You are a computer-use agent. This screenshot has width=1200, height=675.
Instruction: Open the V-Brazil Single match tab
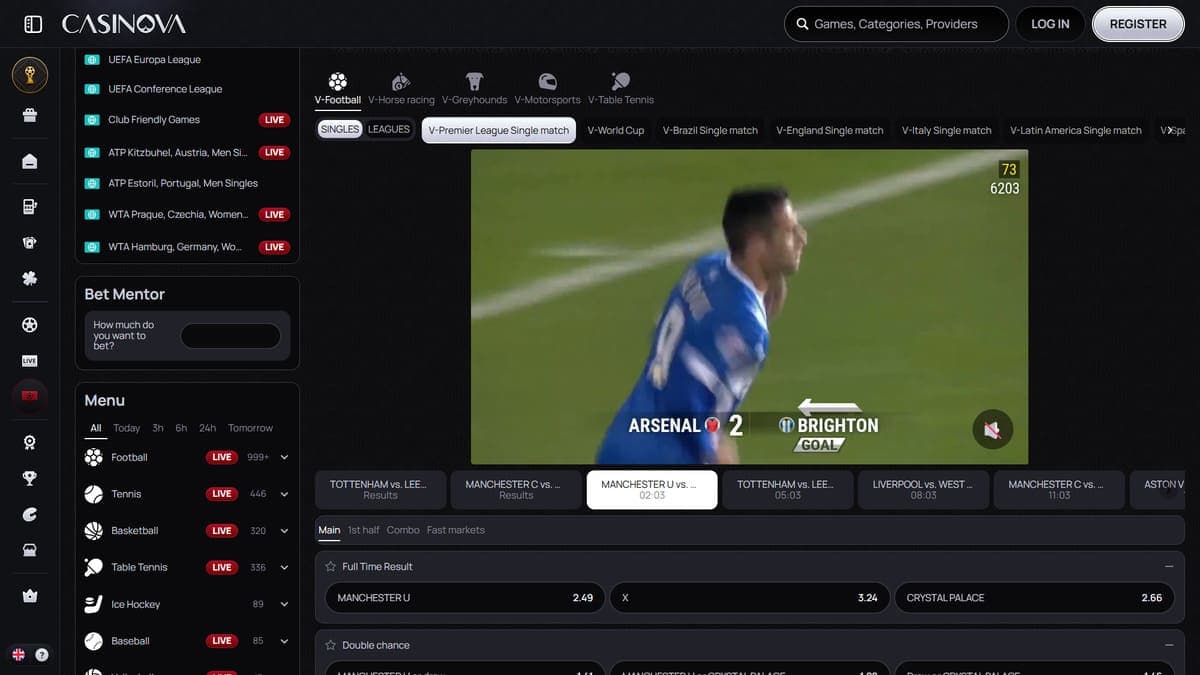click(x=710, y=130)
